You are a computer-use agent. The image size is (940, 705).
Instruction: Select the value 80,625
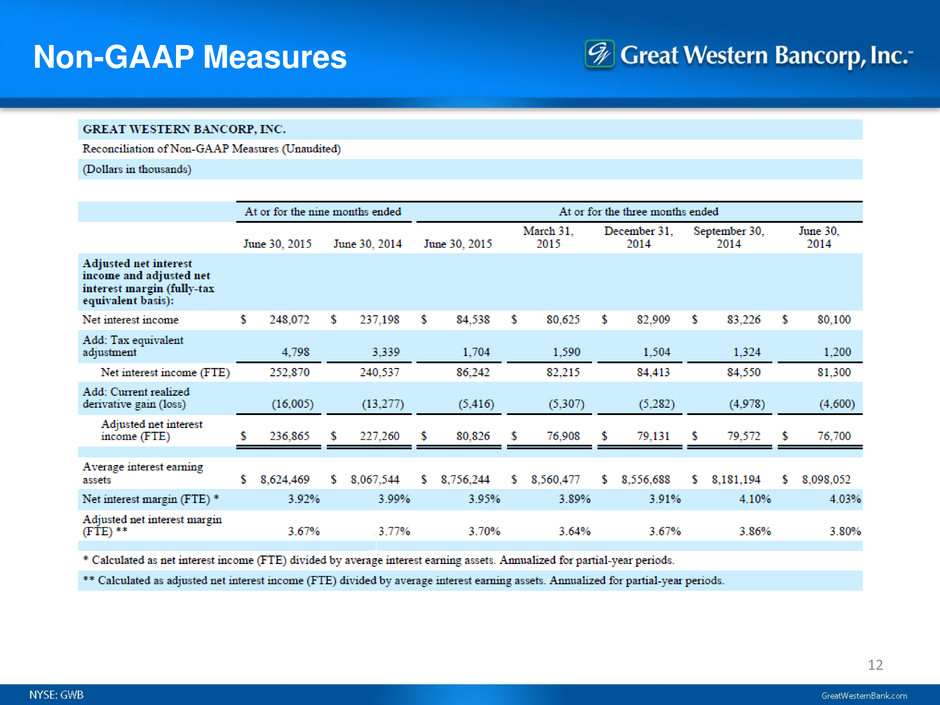pos(563,320)
